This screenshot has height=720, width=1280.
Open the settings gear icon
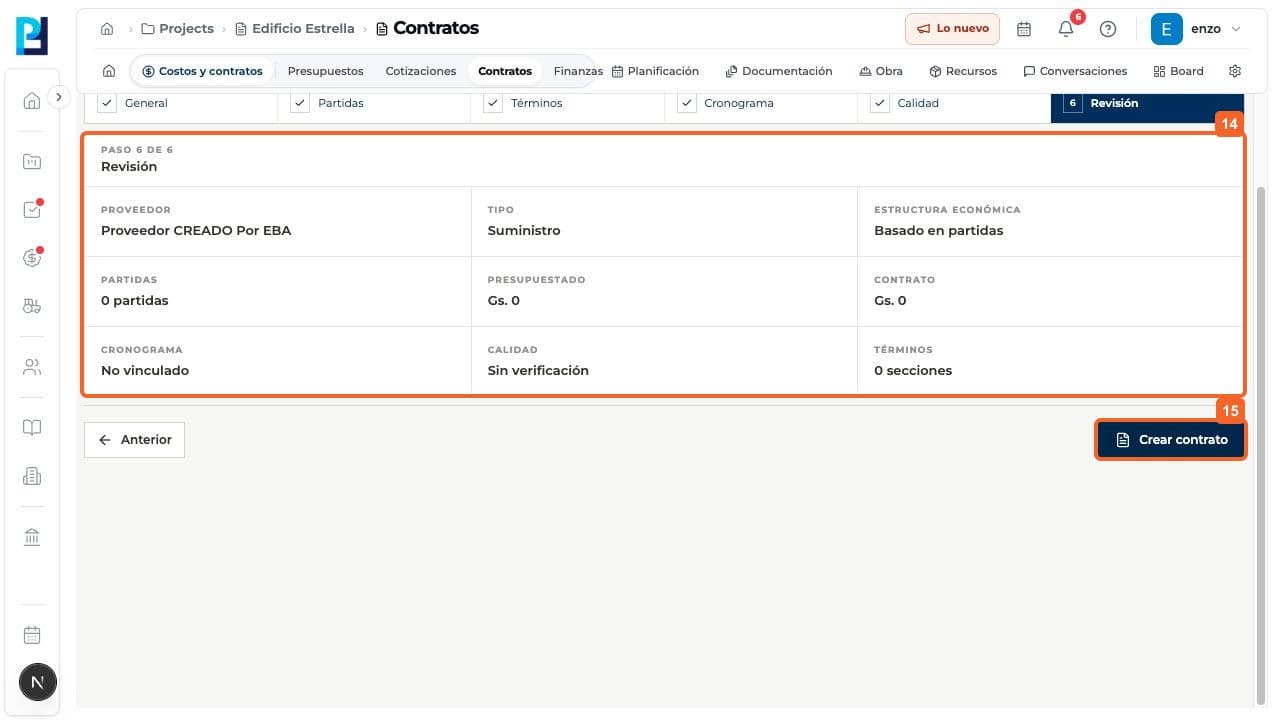[1235, 71]
